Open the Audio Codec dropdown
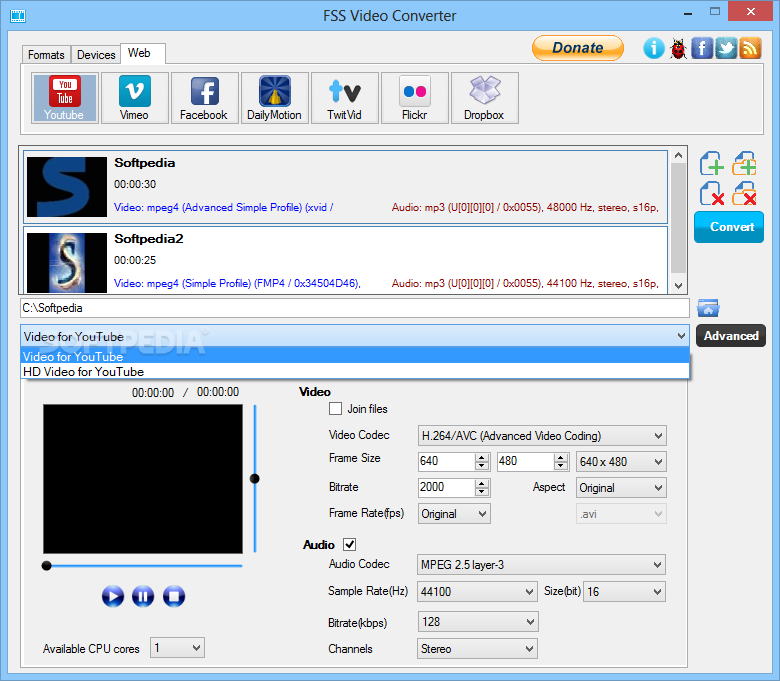The image size is (780, 681). [x=541, y=565]
